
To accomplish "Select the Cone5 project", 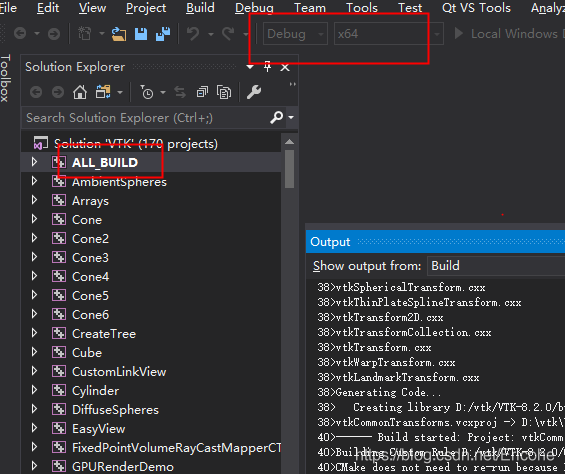I will coord(90,296).
